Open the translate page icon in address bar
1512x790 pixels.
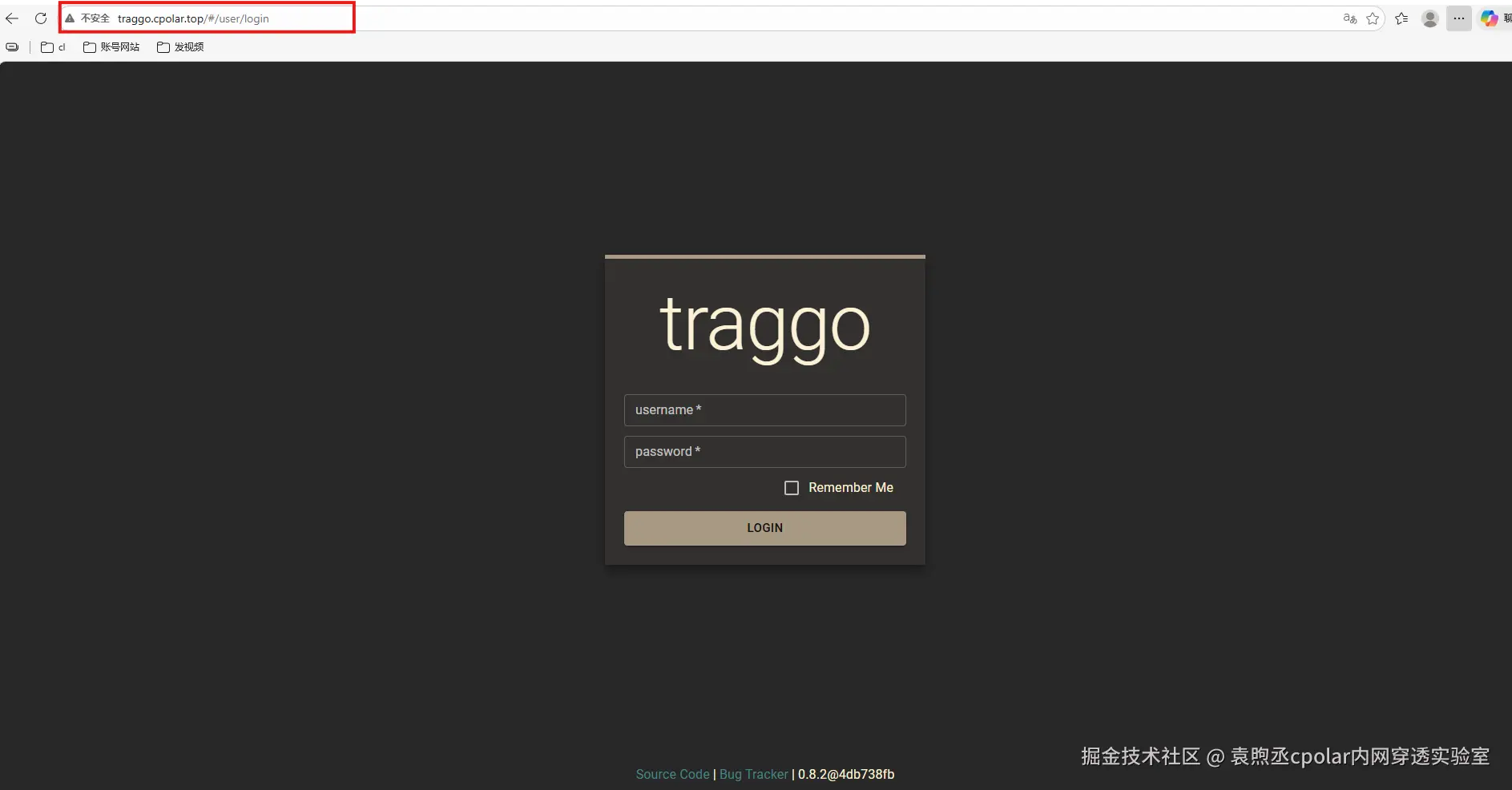1350,18
